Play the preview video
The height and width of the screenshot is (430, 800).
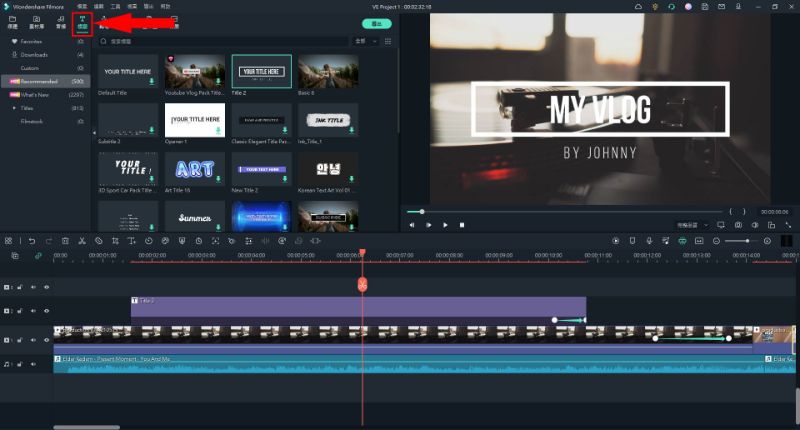(x=445, y=225)
